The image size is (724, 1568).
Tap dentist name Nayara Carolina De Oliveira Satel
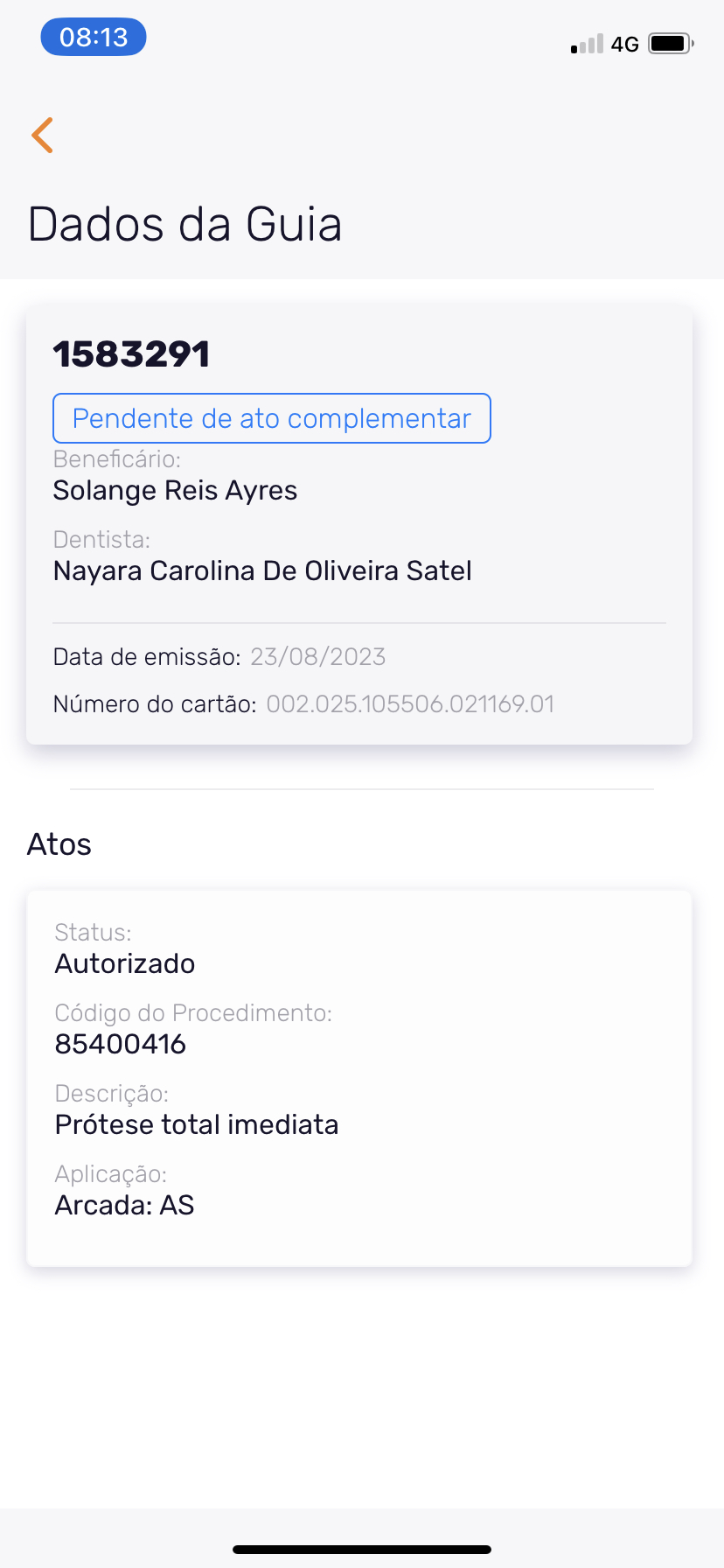262,571
